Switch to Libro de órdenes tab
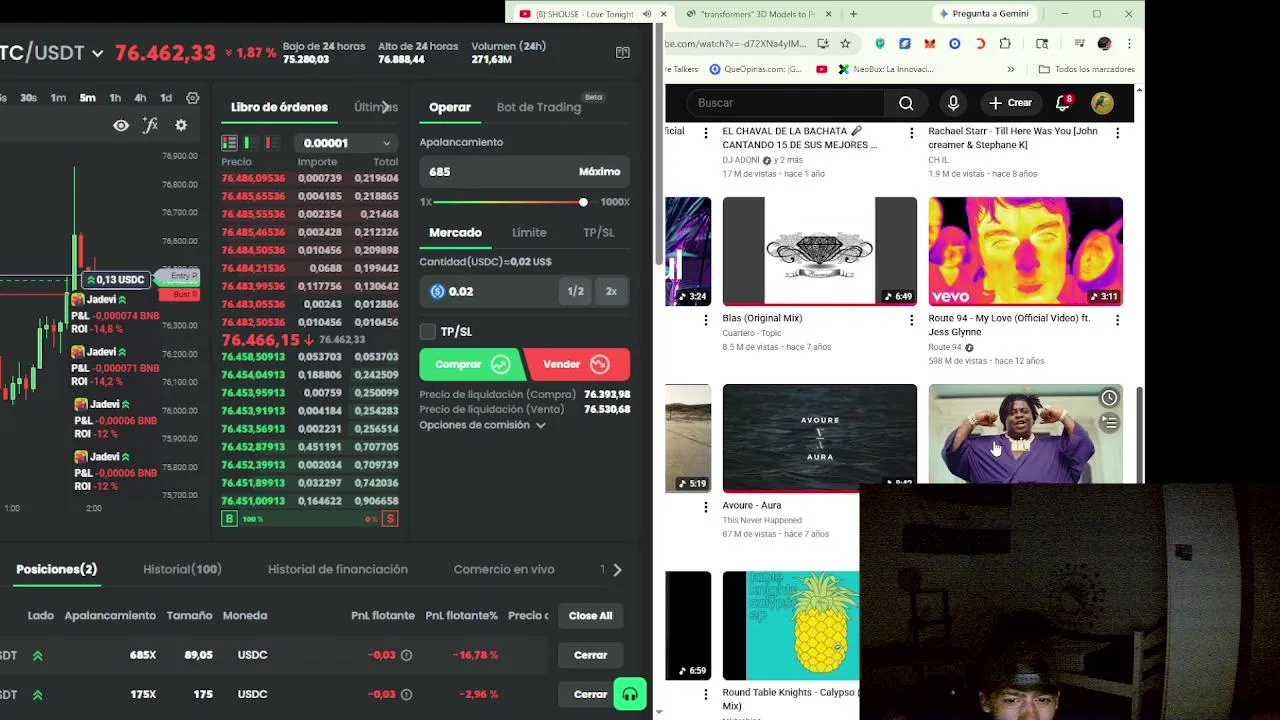The height and width of the screenshot is (720, 1280). pyautogui.click(x=279, y=107)
